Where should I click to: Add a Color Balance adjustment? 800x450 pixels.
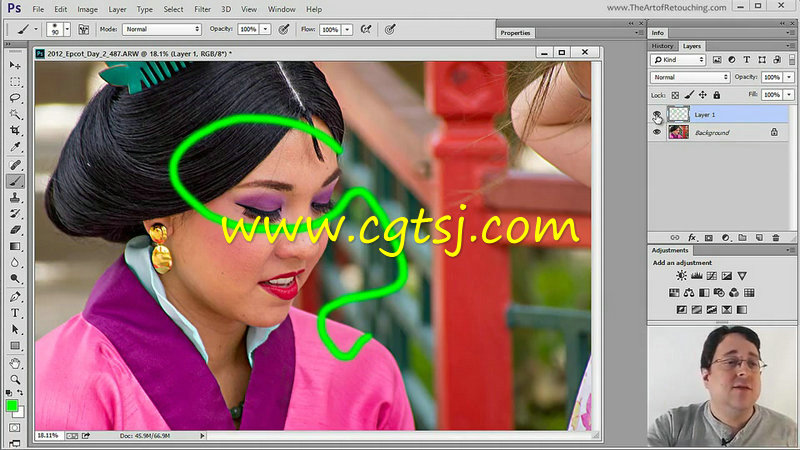pyautogui.click(x=689, y=293)
